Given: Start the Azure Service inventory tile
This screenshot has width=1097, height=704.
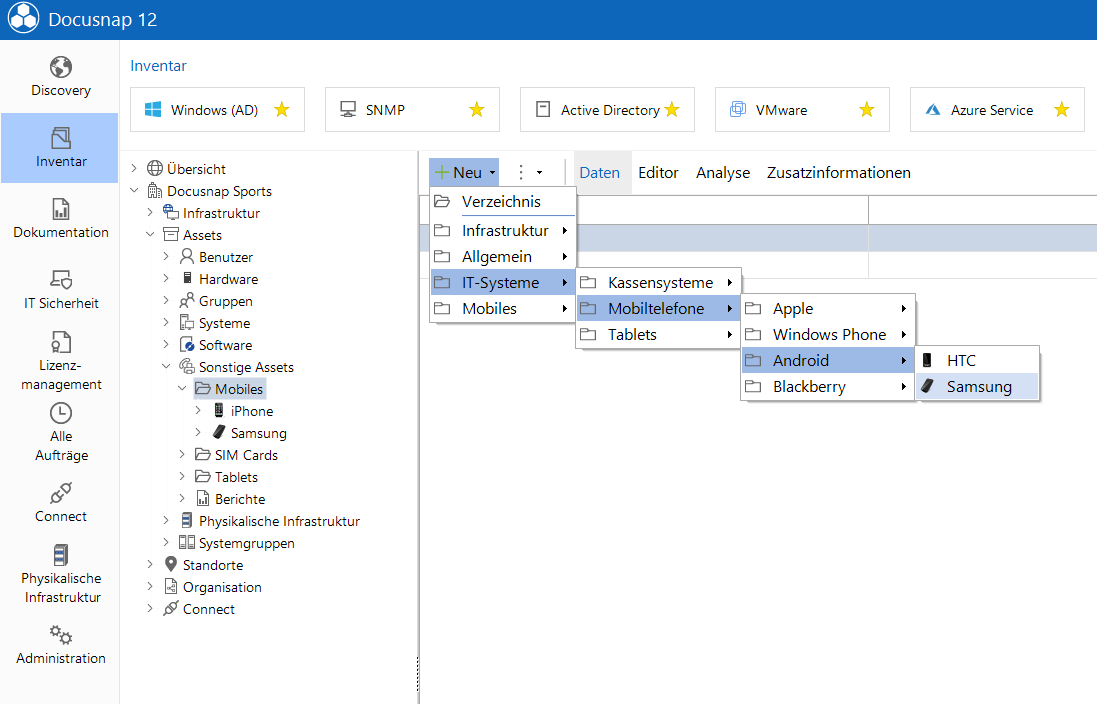Looking at the screenshot, I should 997,109.
